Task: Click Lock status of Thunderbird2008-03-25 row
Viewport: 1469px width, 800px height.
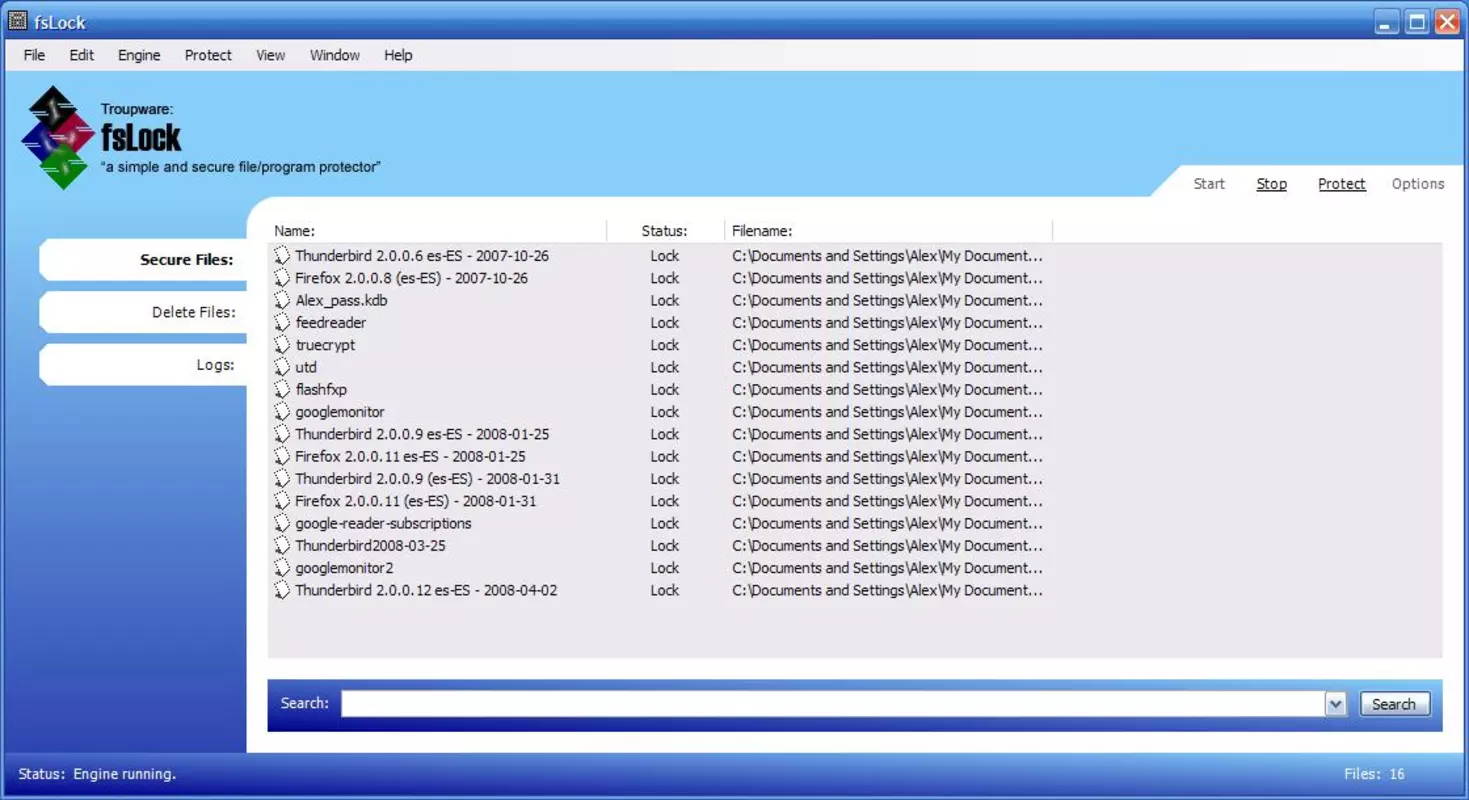Action: click(x=665, y=546)
